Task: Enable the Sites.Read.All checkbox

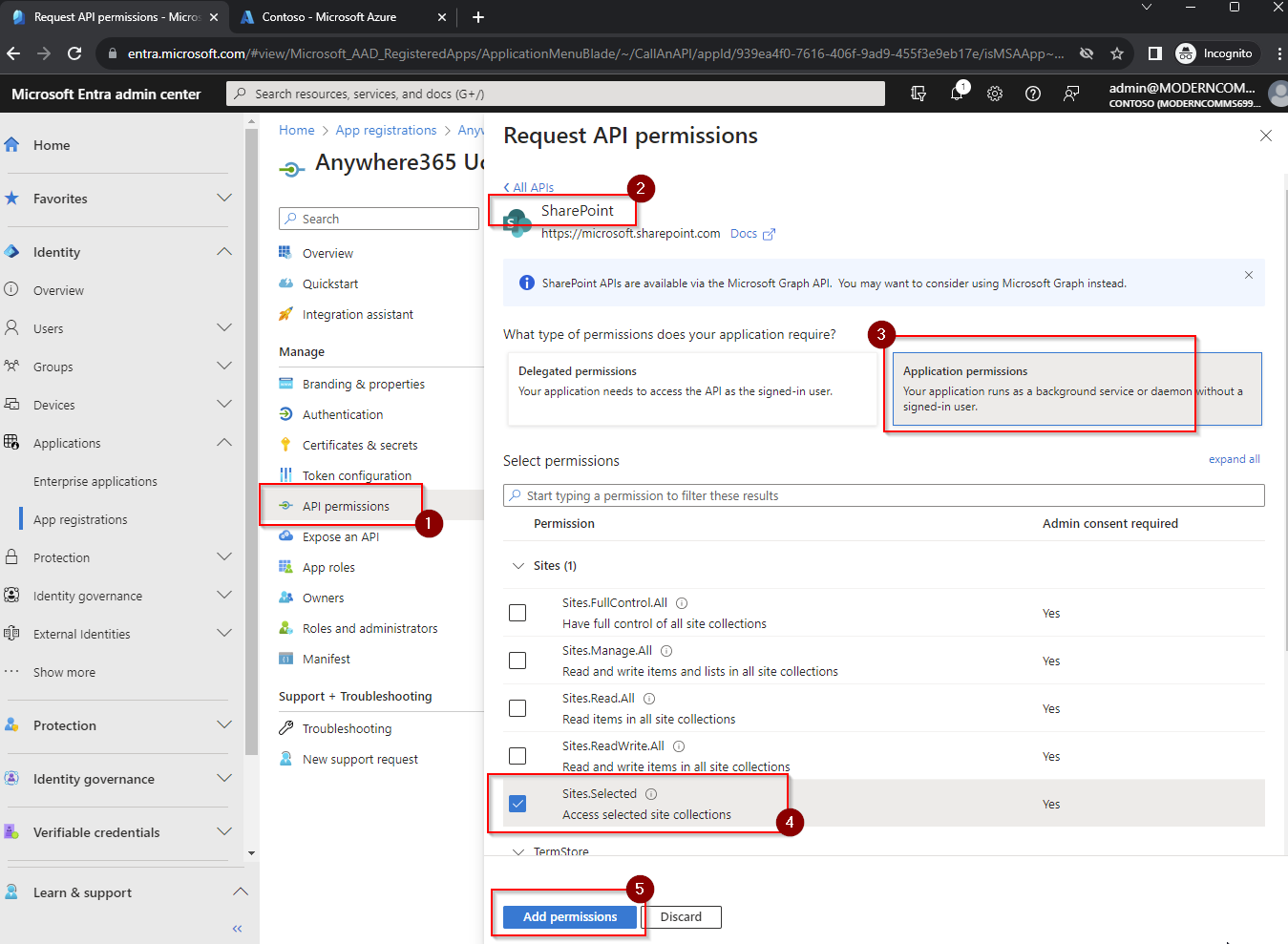Action: coord(517,708)
